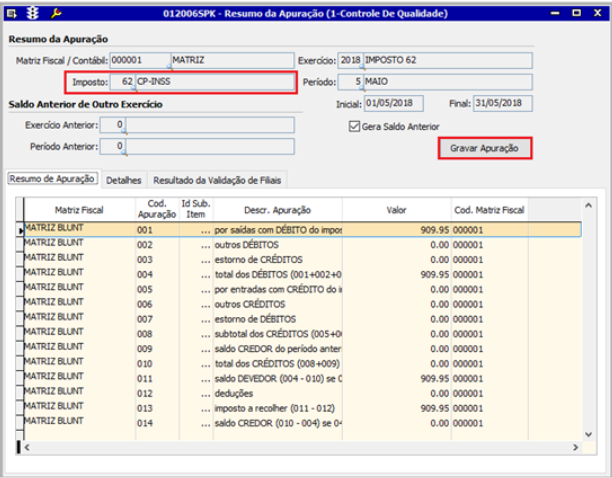Image resolution: width=612 pixels, height=478 pixels.
Task: Open the Detalhes tab
Action: [124, 180]
